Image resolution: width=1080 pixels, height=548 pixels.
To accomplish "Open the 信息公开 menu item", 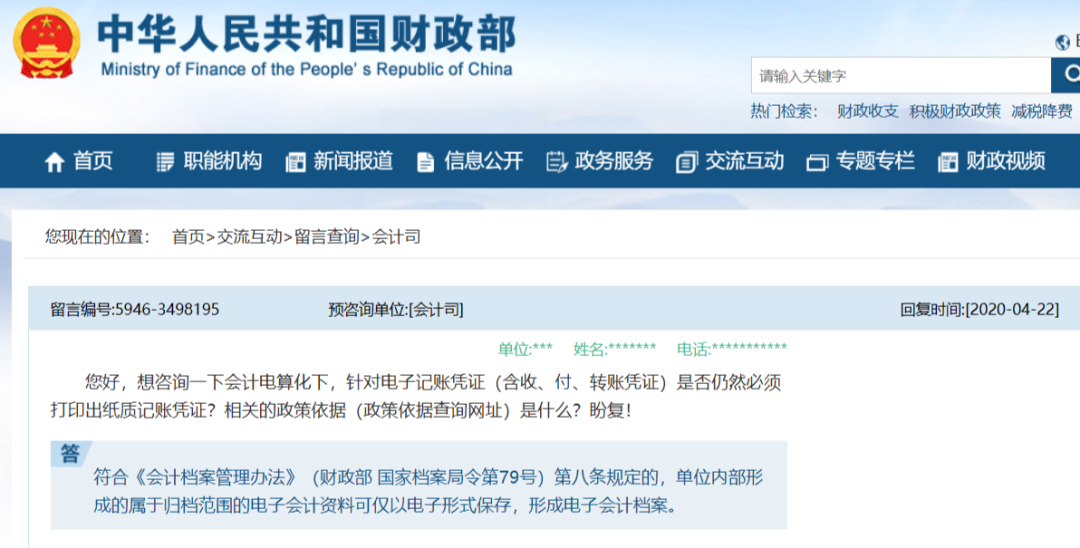I will (484, 161).
